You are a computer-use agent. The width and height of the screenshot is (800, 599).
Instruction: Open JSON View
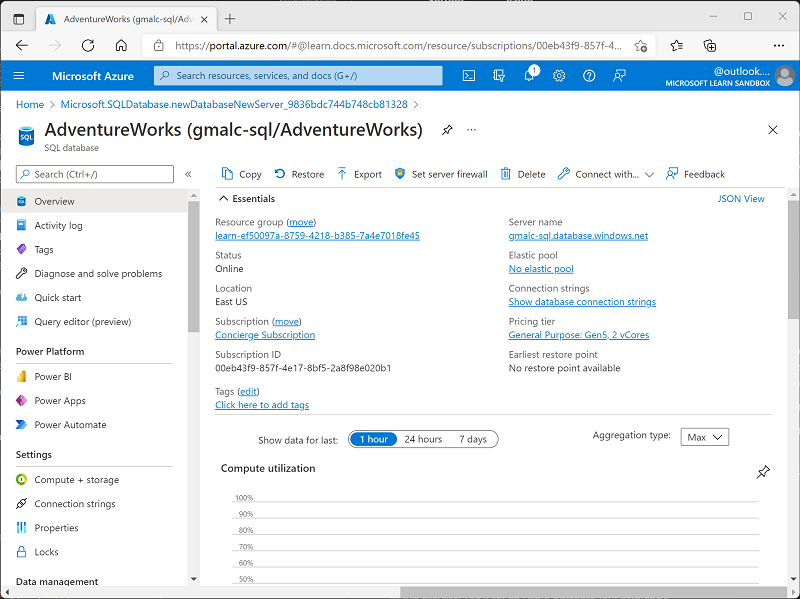tap(741, 198)
